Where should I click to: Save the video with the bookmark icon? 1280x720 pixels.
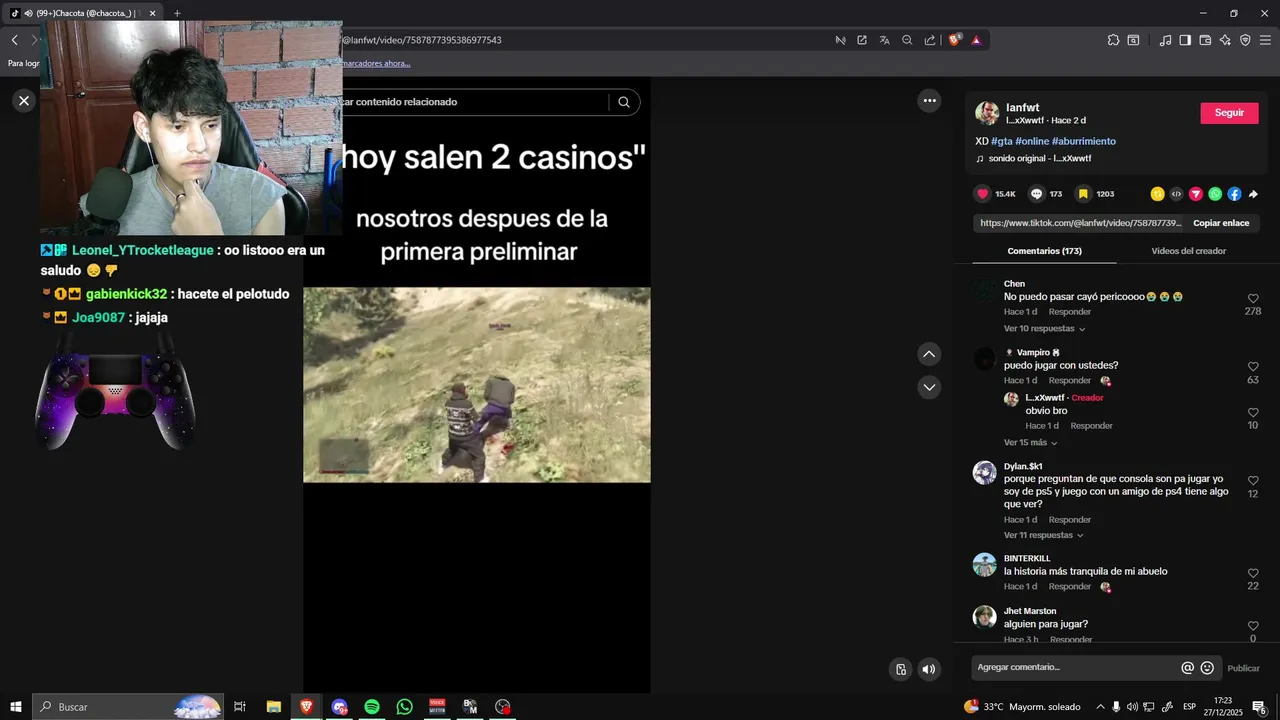pos(1083,194)
